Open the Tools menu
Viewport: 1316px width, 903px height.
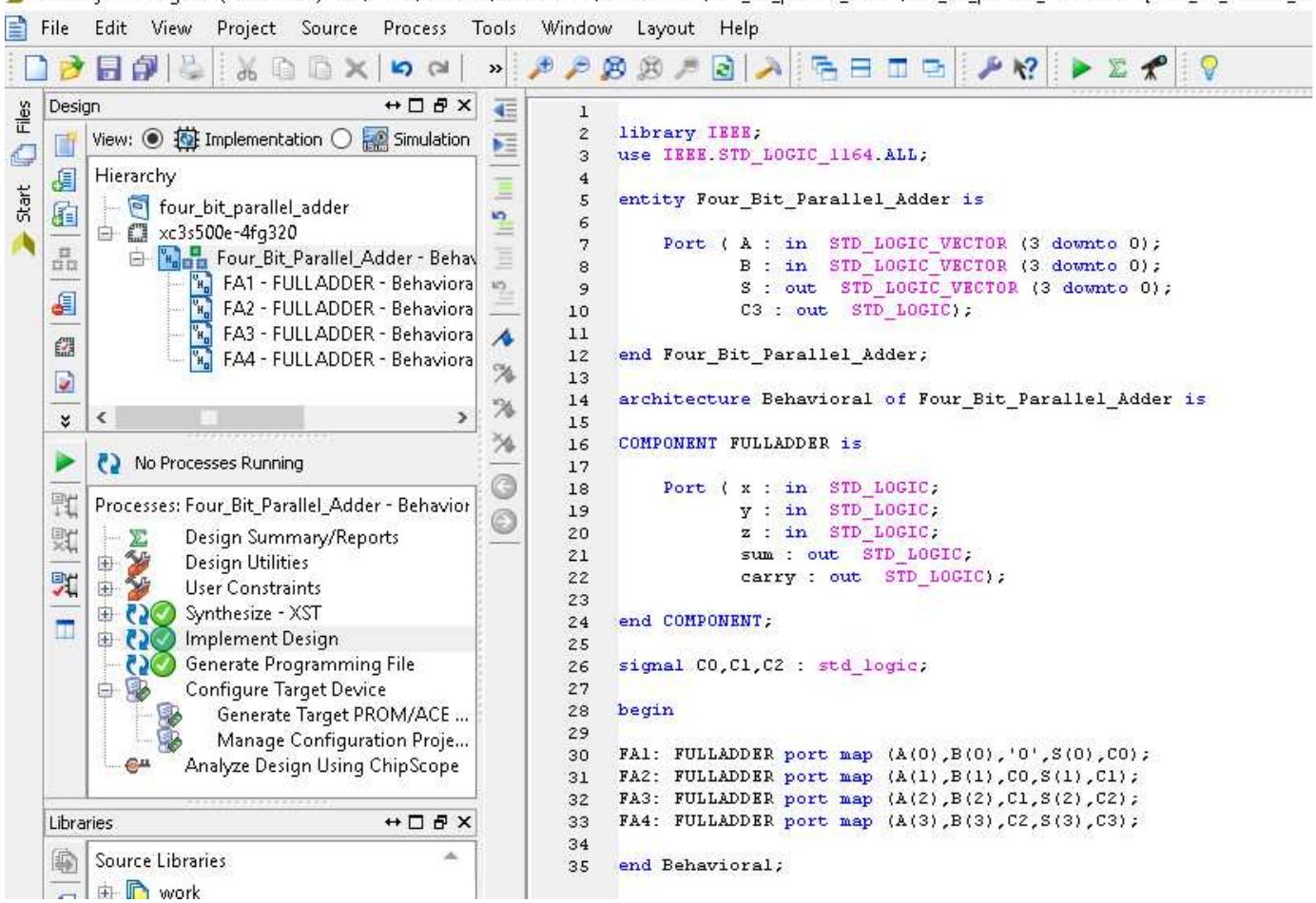(494, 29)
